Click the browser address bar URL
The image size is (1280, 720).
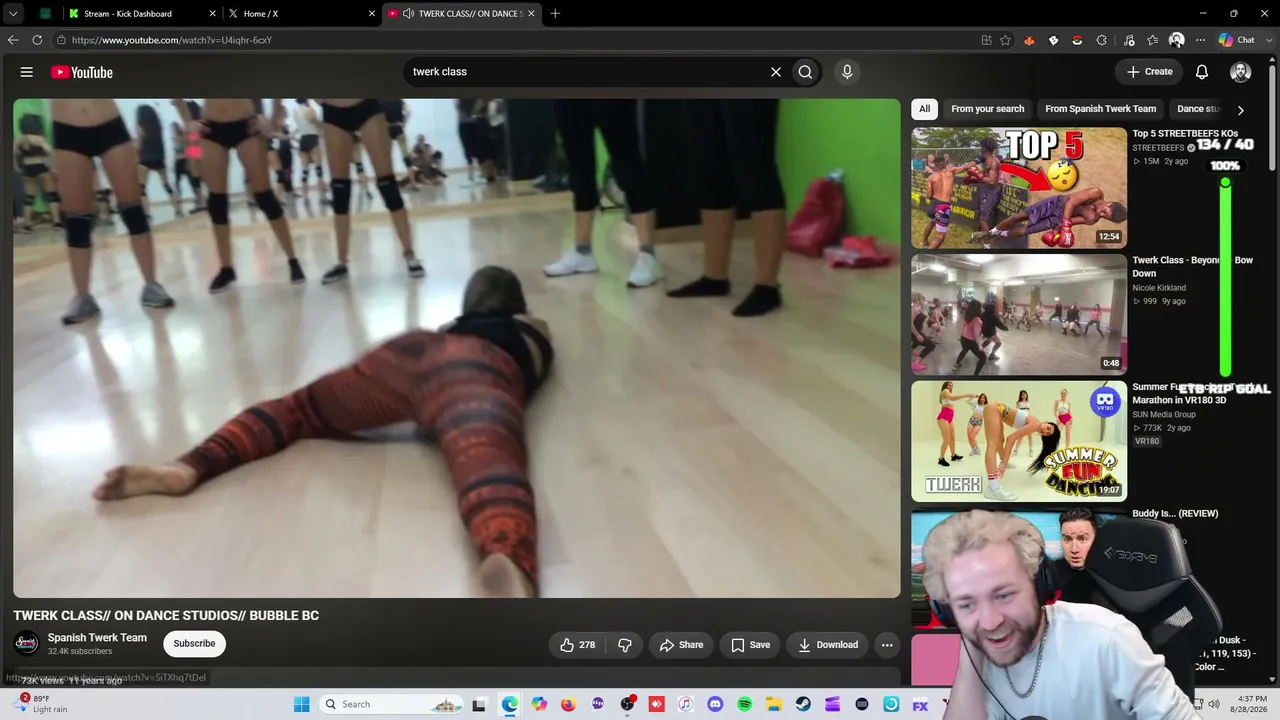(172, 40)
